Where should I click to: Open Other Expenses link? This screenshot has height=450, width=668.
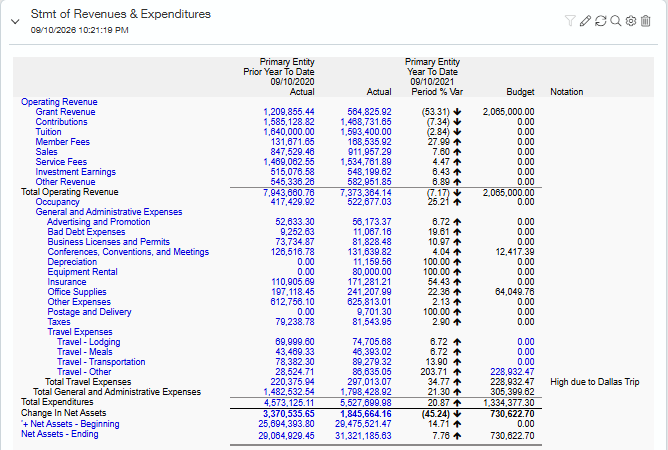pos(79,302)
